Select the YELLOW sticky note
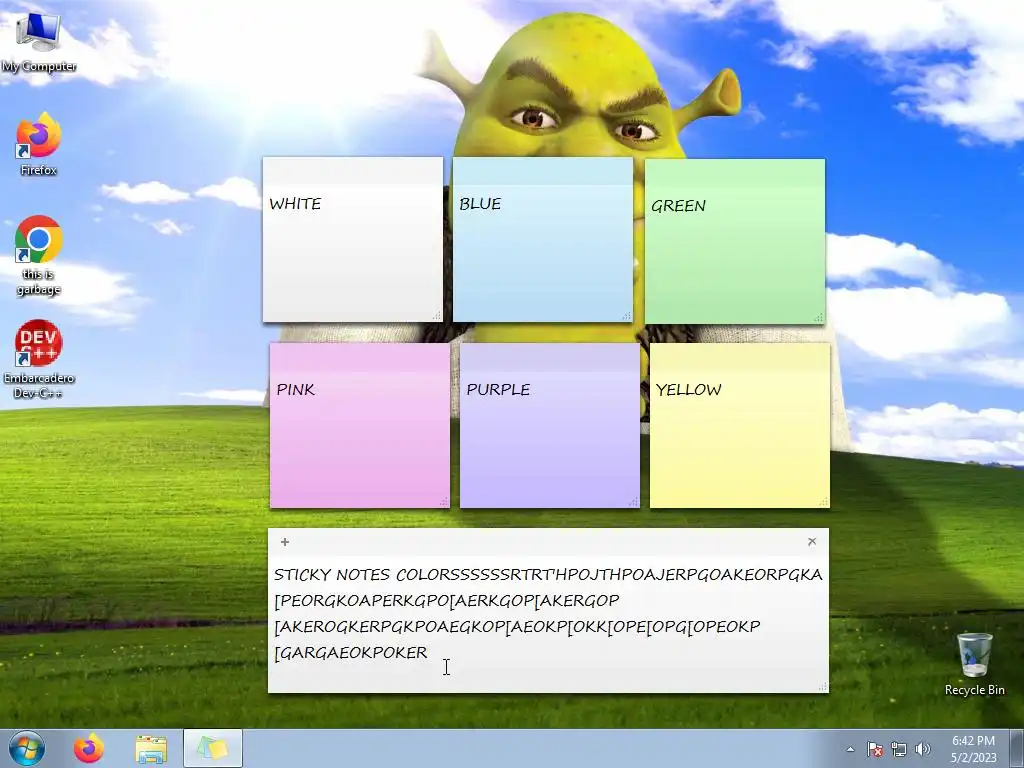This screenshot has width=1024, height=768. click(740, 425)
